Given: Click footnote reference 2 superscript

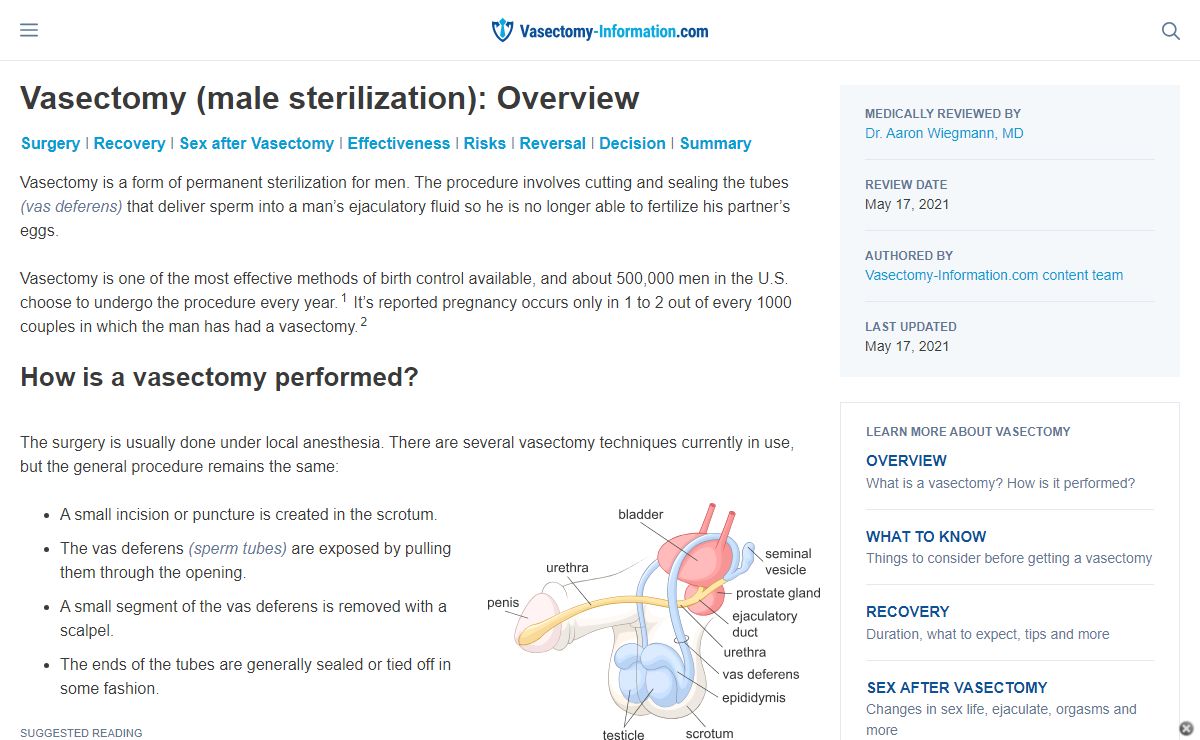Looking at the screenshot, I should tap(364, 322).
